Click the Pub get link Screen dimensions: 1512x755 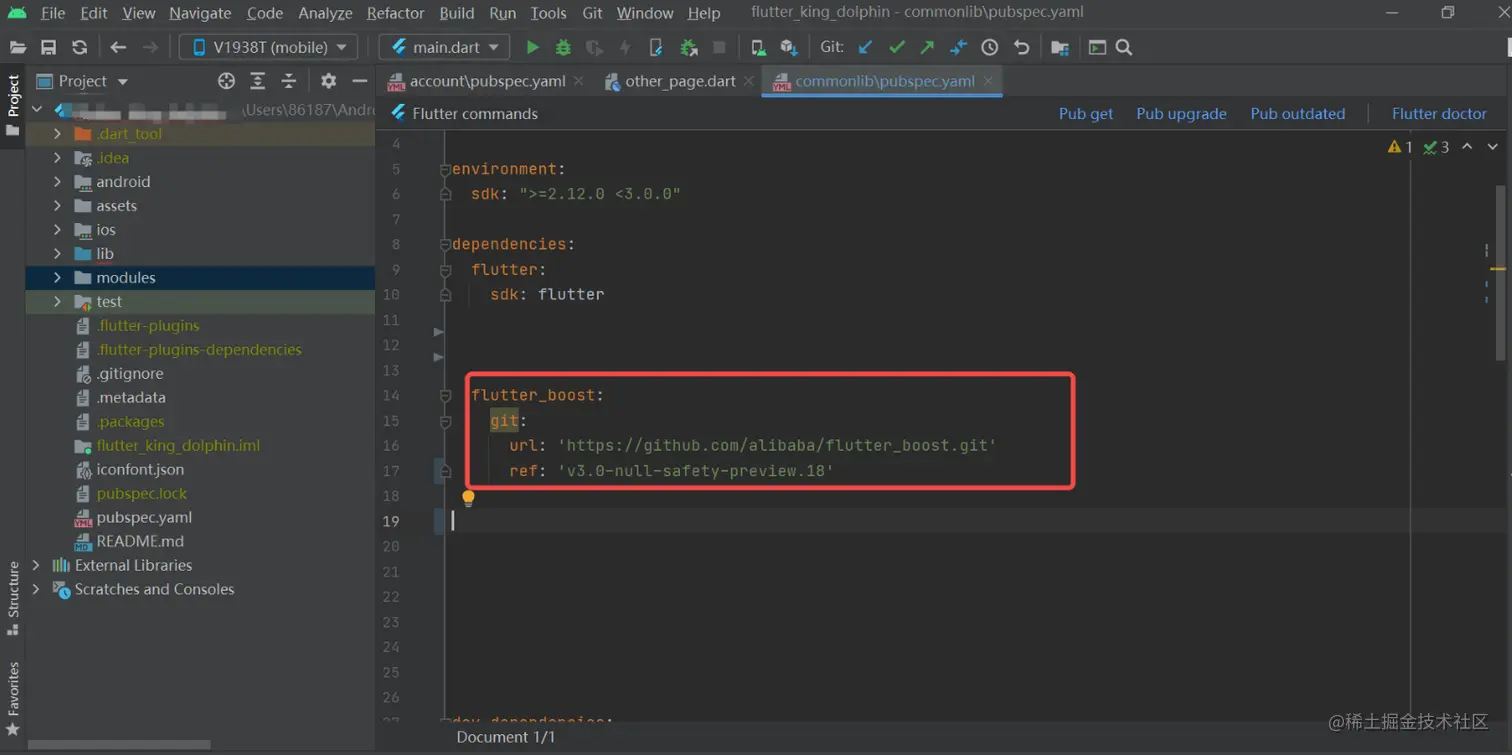click(1086, 114)
